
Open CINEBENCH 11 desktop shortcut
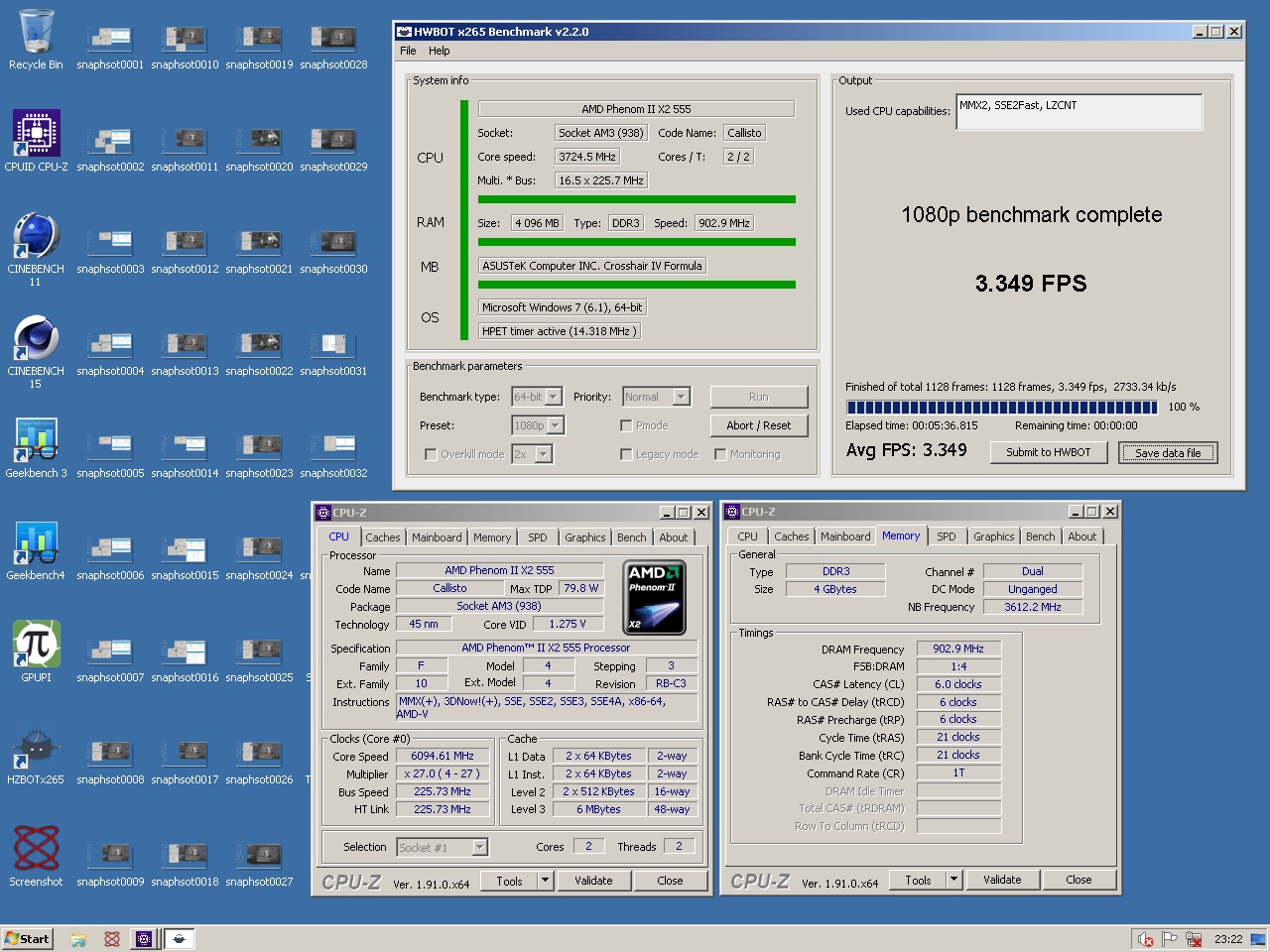tap(36, 250)
